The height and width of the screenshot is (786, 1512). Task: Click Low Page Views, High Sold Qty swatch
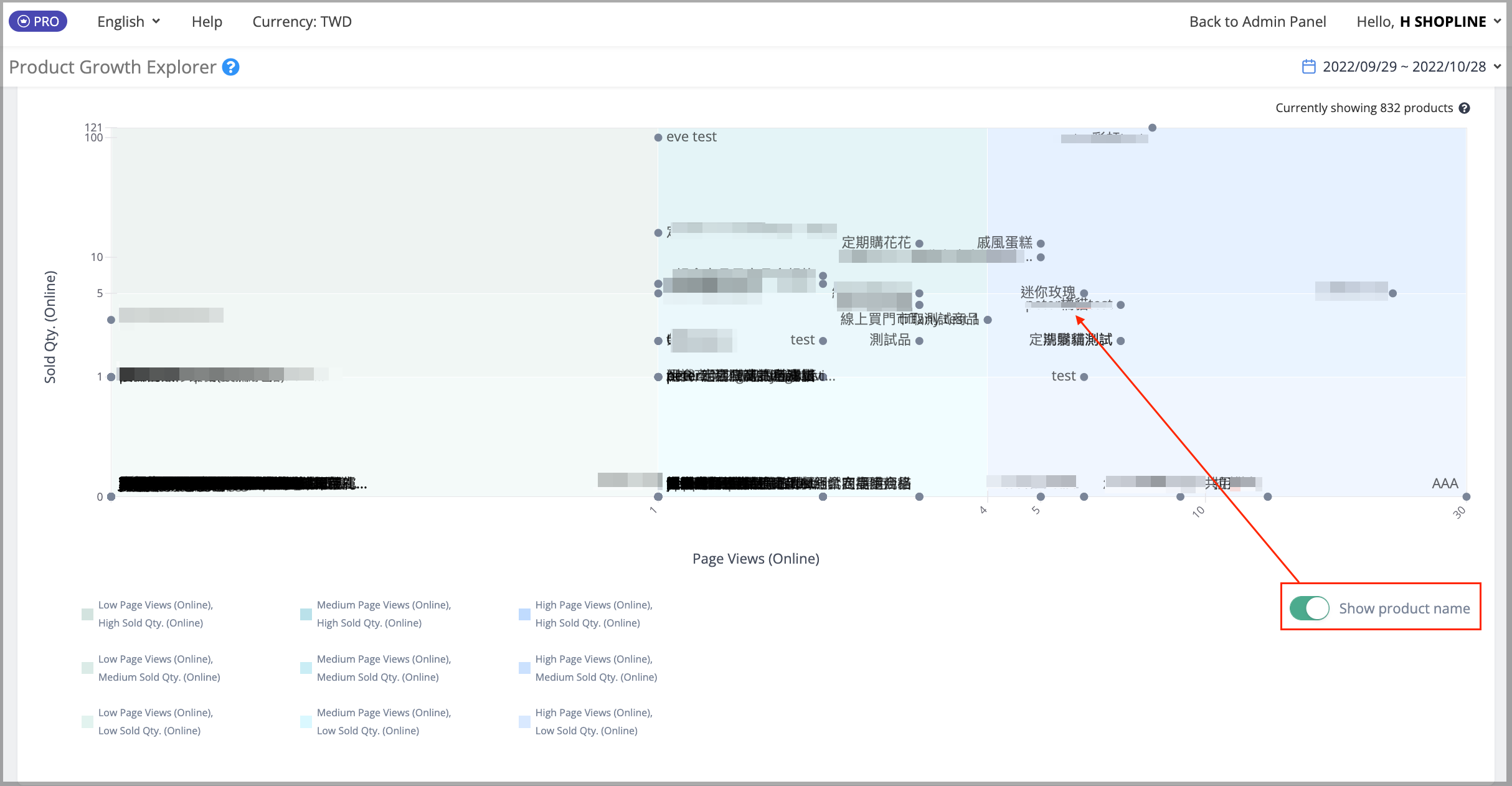(87, 614)
